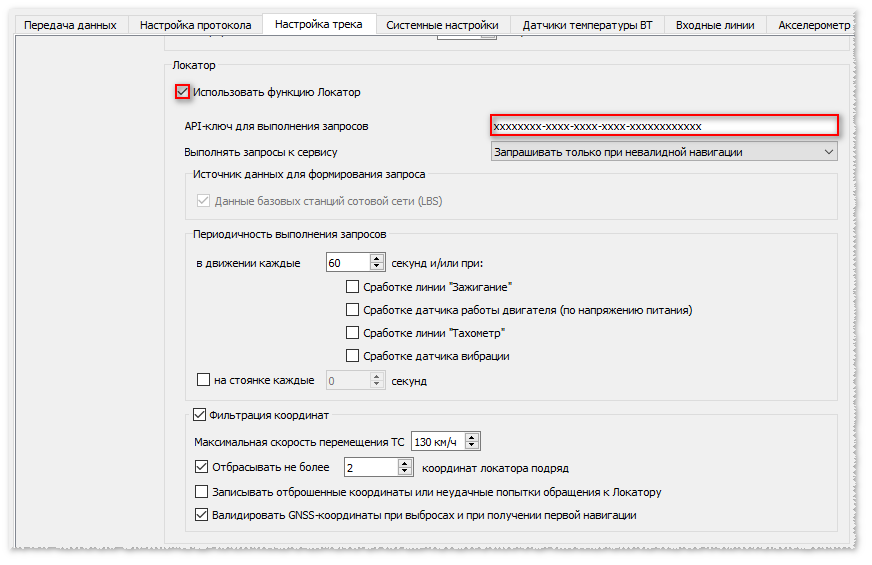872x565 pixels.
Task: Toggle "Фильтрация координат" checkbox
Action: 197,414
